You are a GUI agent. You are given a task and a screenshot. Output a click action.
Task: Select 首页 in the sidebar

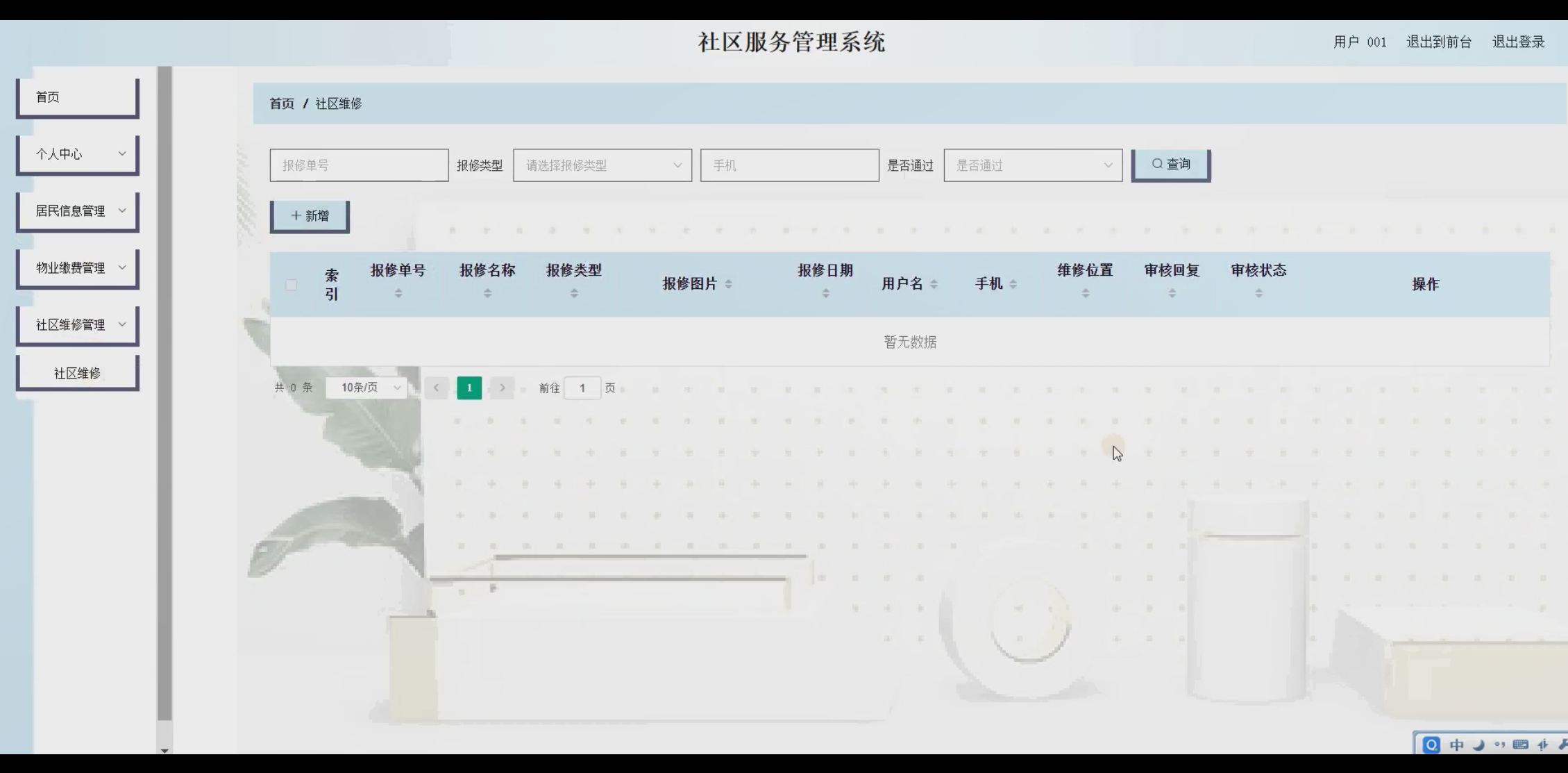coord(78,97)
